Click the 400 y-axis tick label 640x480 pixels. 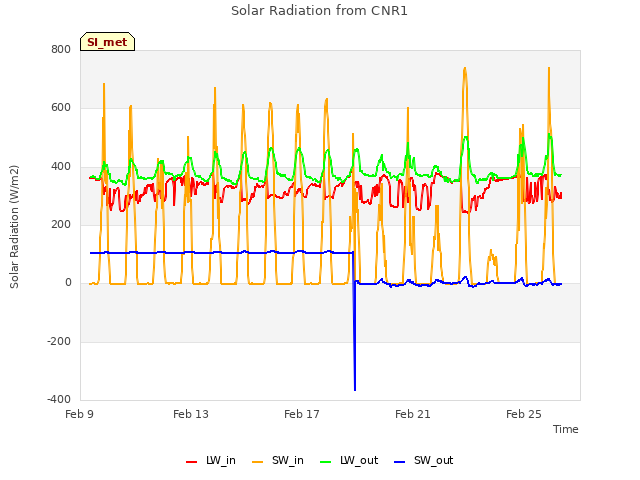point(61,167)
